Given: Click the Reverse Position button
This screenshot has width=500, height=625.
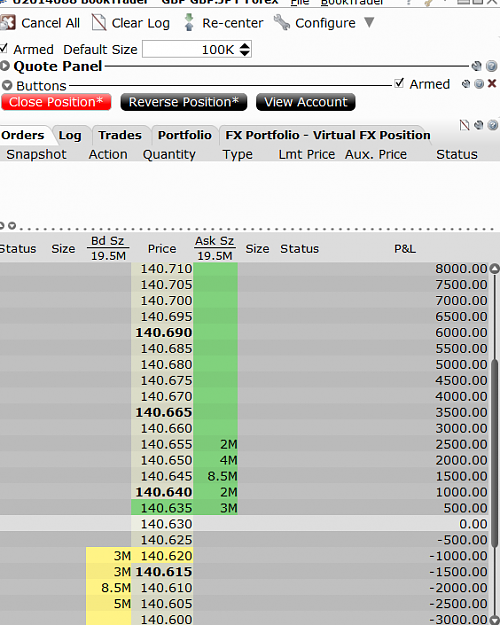Looking at the screenshot, I should click(x=184, y=102).
